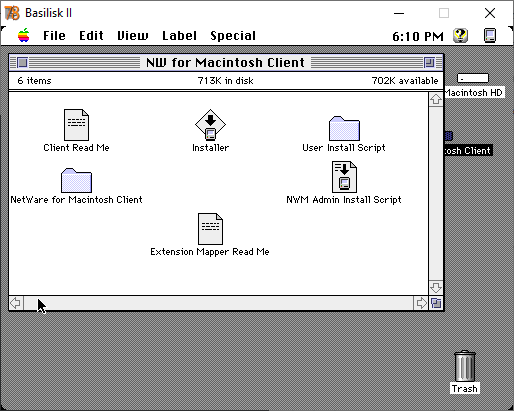Open the Edit menu

91,36
